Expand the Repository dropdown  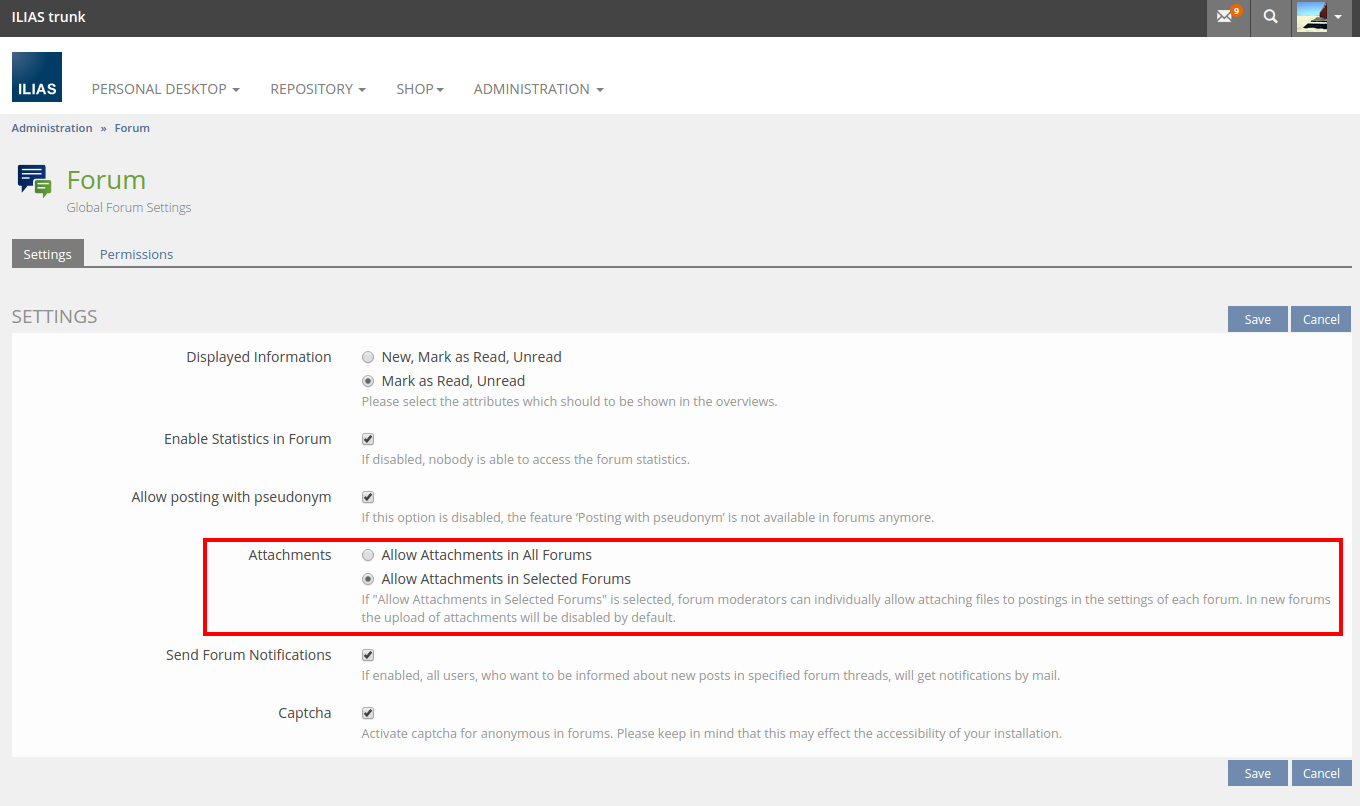(317, 89)
